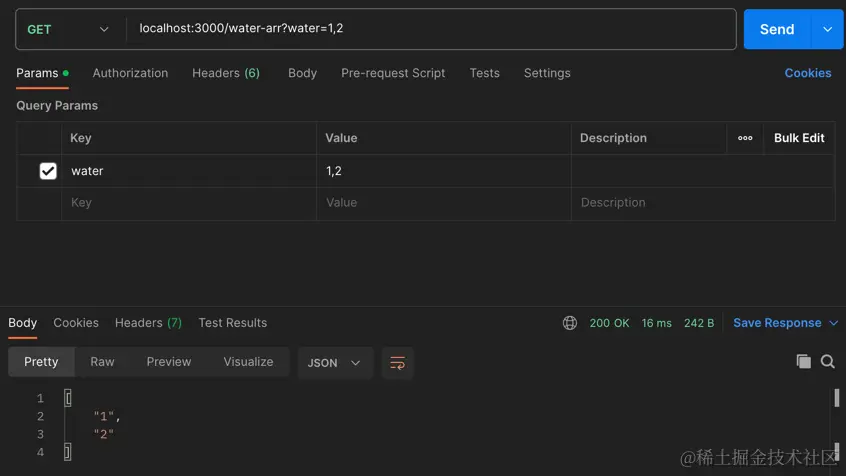Screen dimensions: 846x476
Task: Open the GET method dropdown
Action: coord(68,29)
